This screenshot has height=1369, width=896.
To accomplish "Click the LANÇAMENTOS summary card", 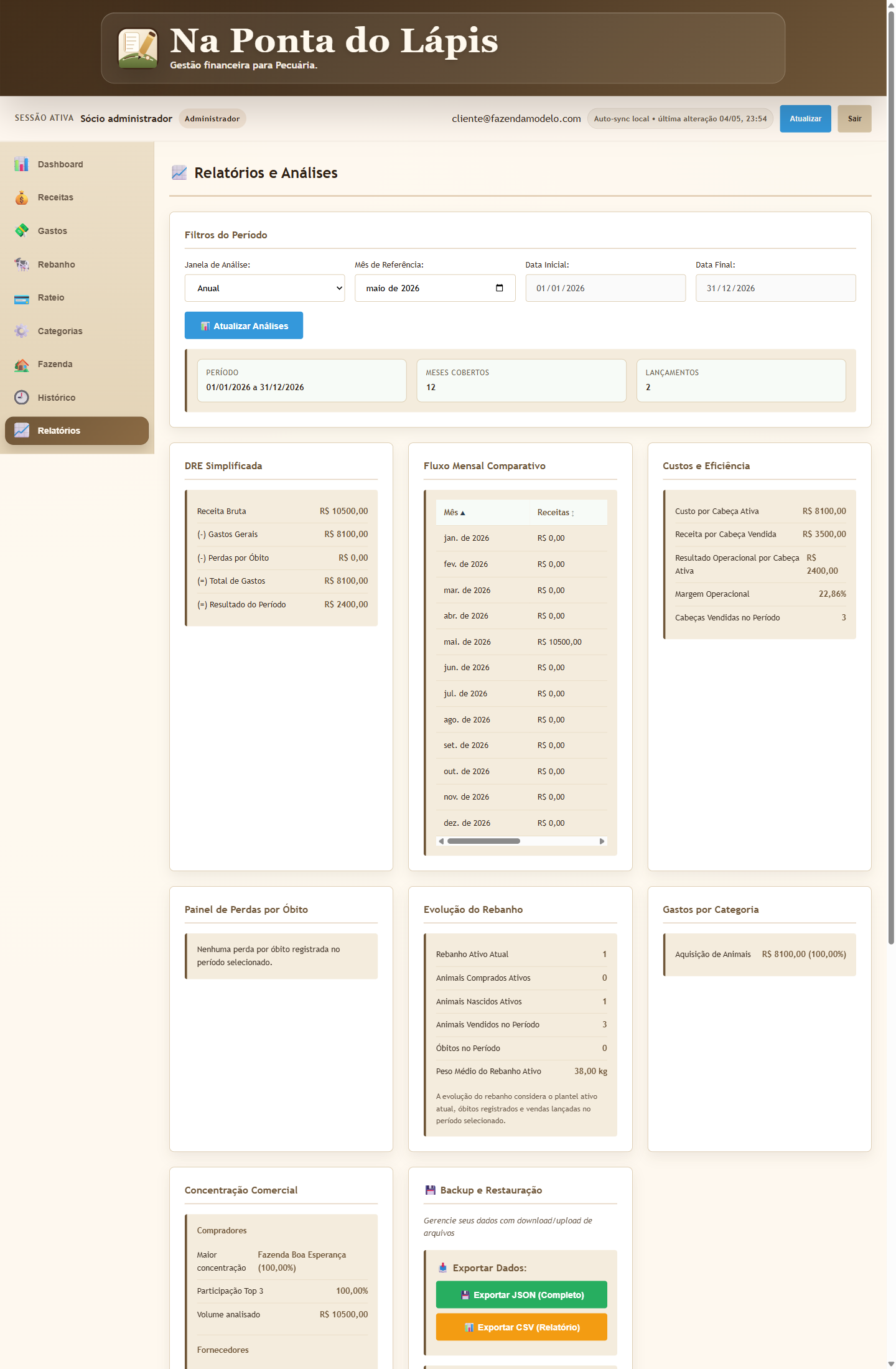I will tap(741, 380).
